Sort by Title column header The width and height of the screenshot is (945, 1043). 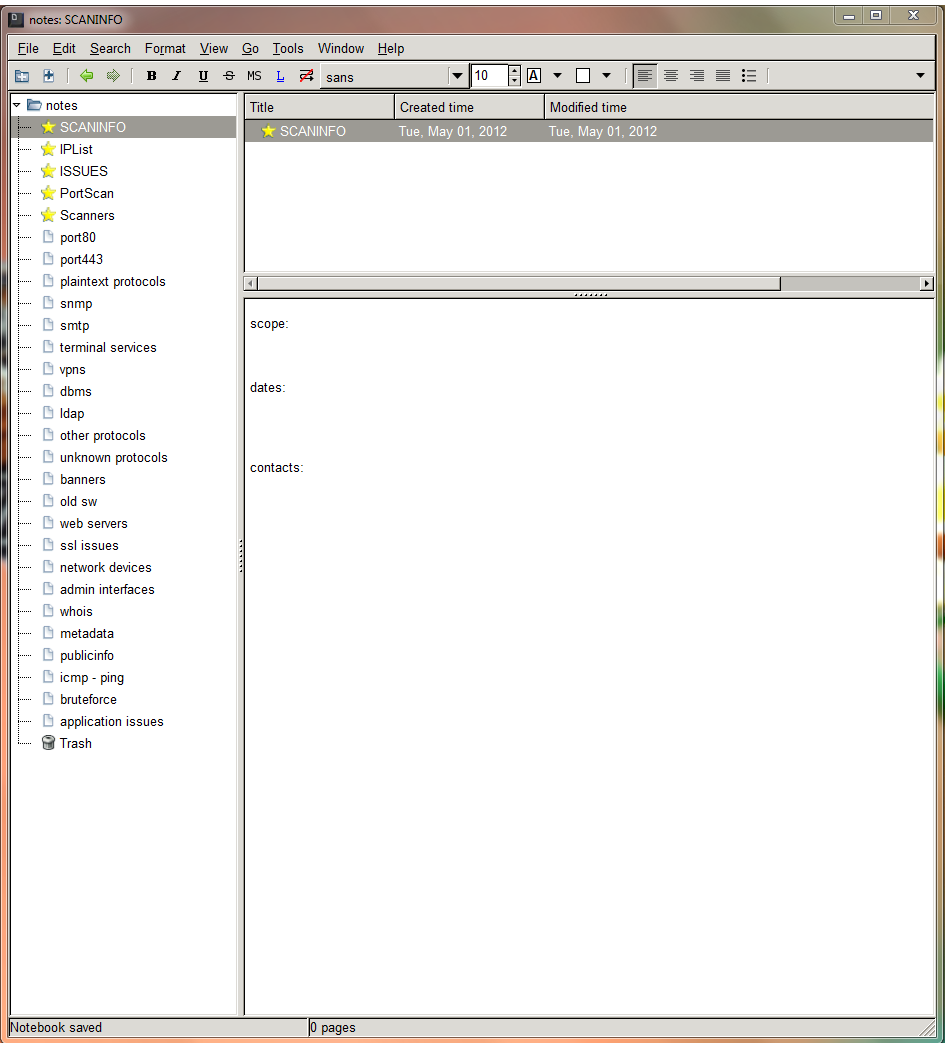tap(319, 107)
